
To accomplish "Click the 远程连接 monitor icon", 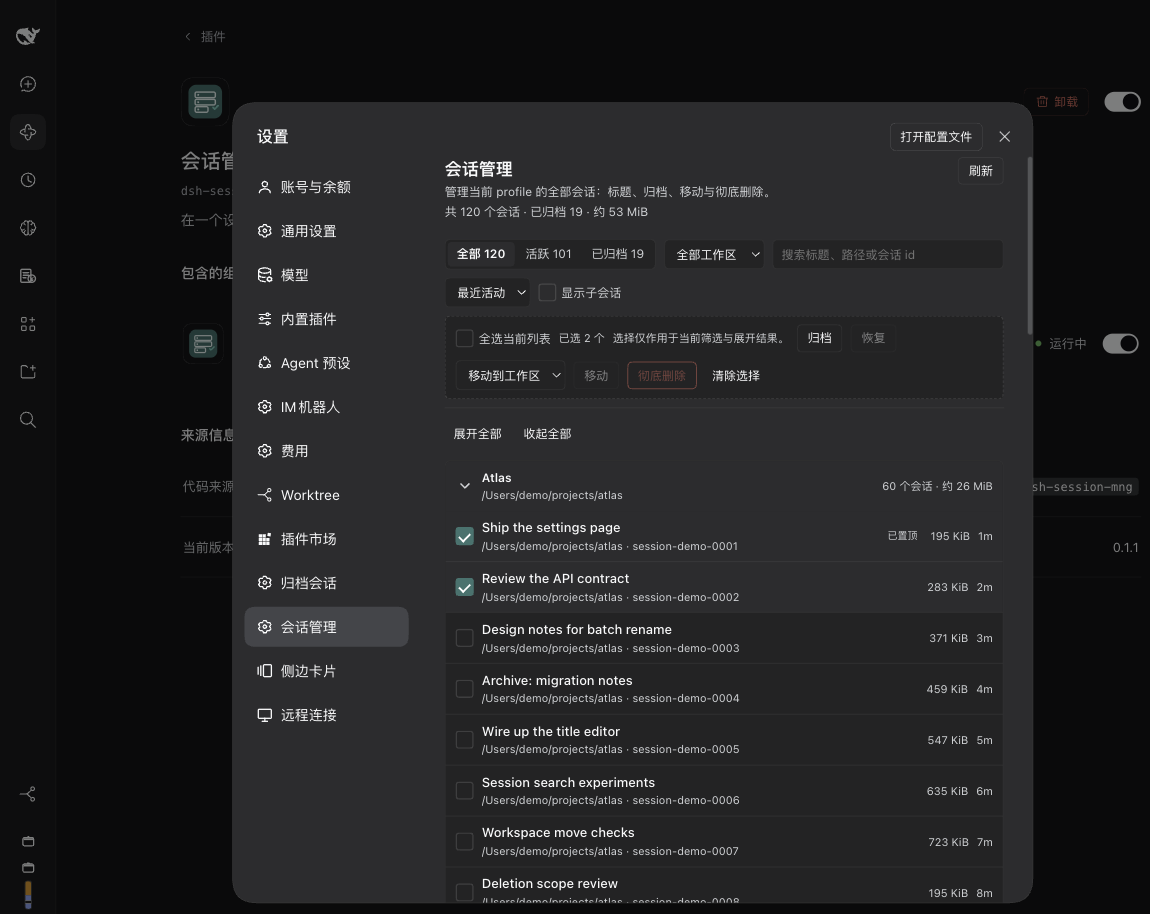I will point(265,715).
